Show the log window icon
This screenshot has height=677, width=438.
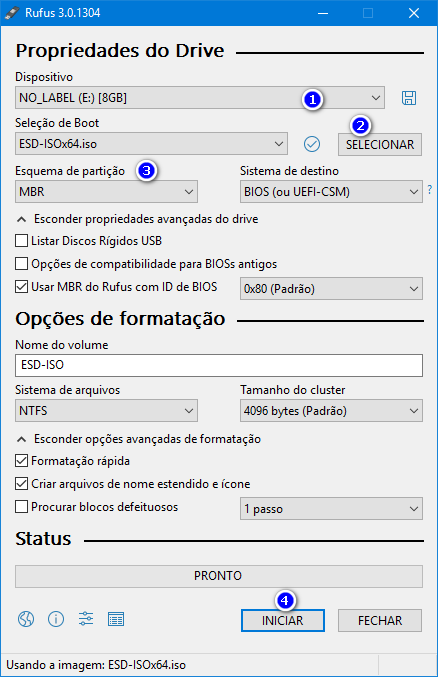116,619
